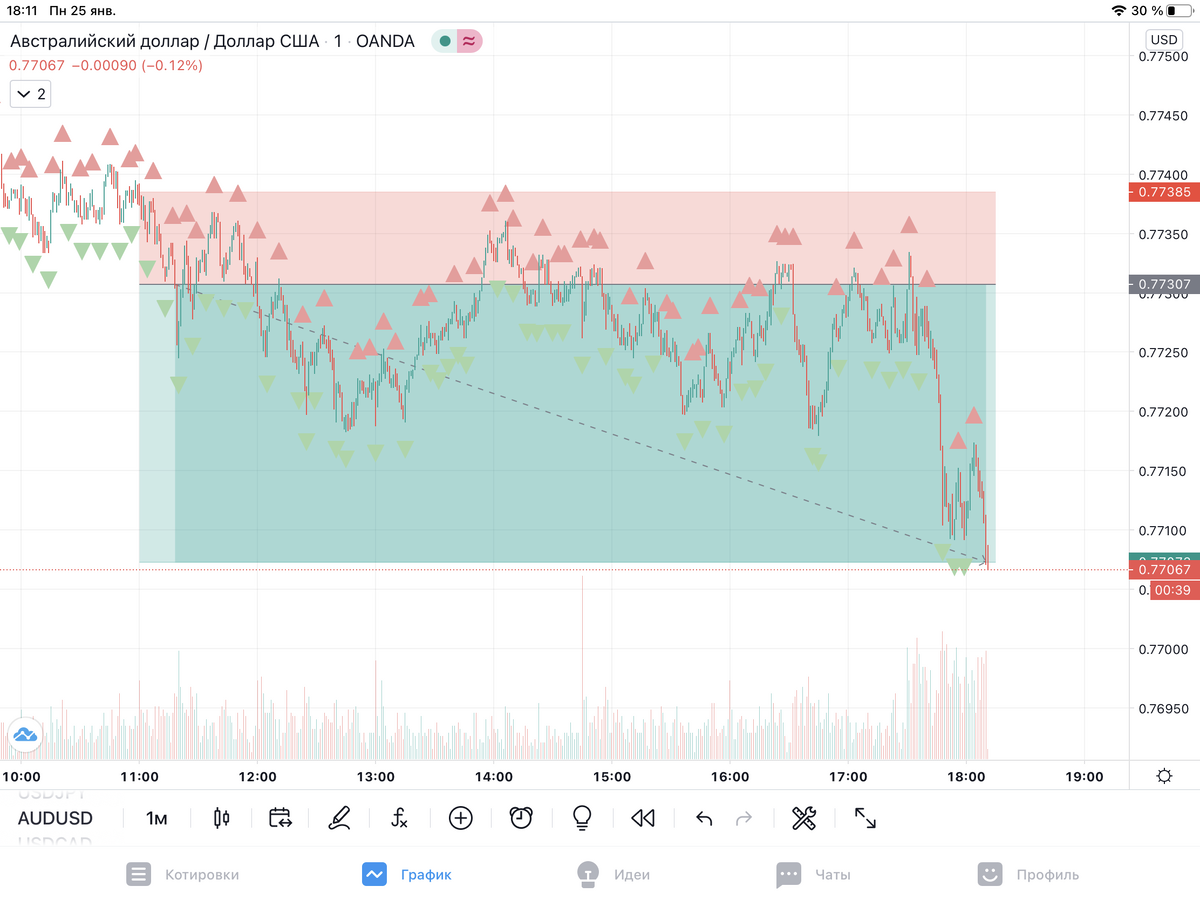Switch to the Котировки tab
Viewport: 1200px width, 900px height.
(183, 874)
